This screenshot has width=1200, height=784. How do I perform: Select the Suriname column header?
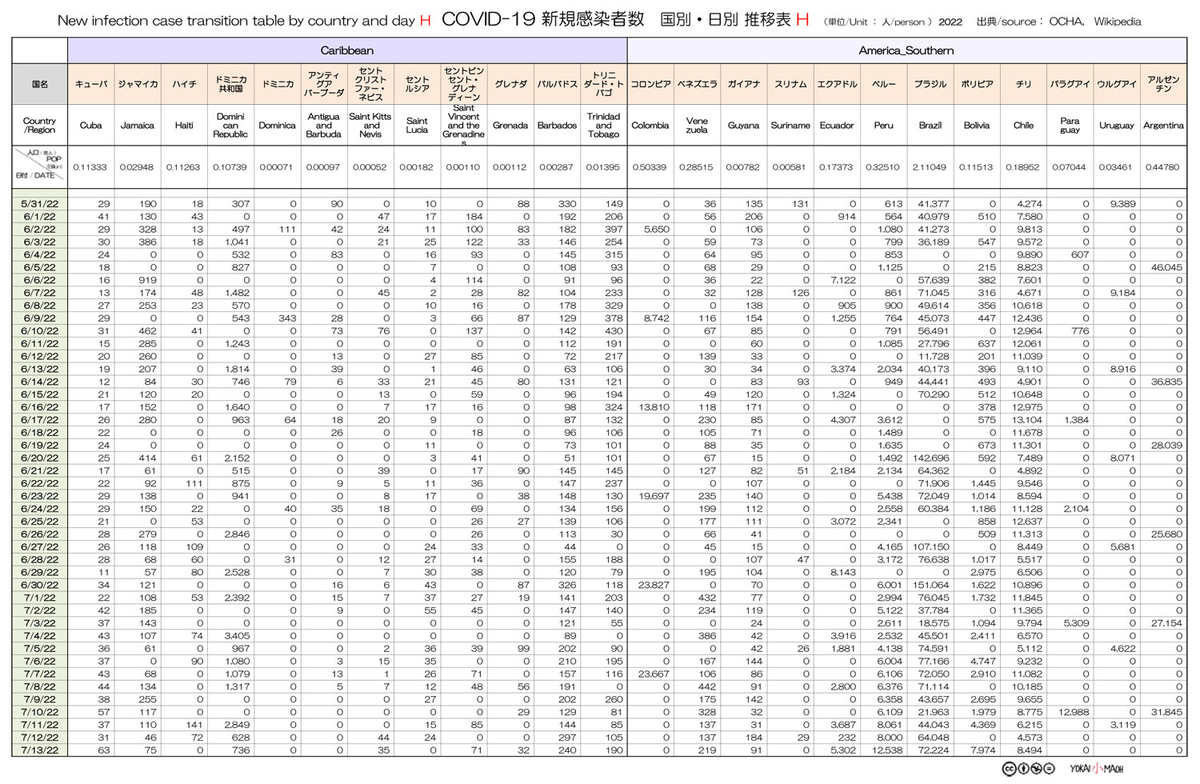tap(792, 126)
